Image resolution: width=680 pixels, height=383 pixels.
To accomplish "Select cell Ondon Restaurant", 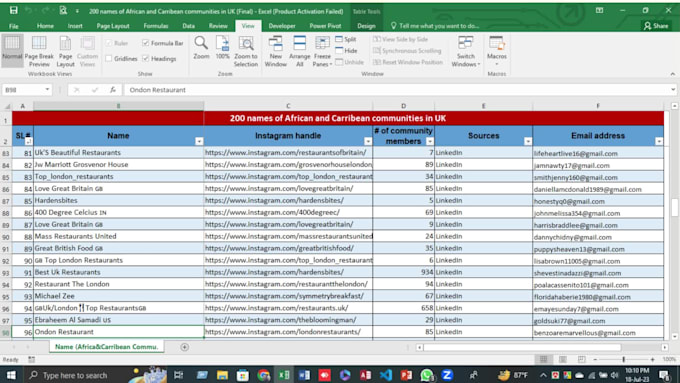I will click(118, 332).
